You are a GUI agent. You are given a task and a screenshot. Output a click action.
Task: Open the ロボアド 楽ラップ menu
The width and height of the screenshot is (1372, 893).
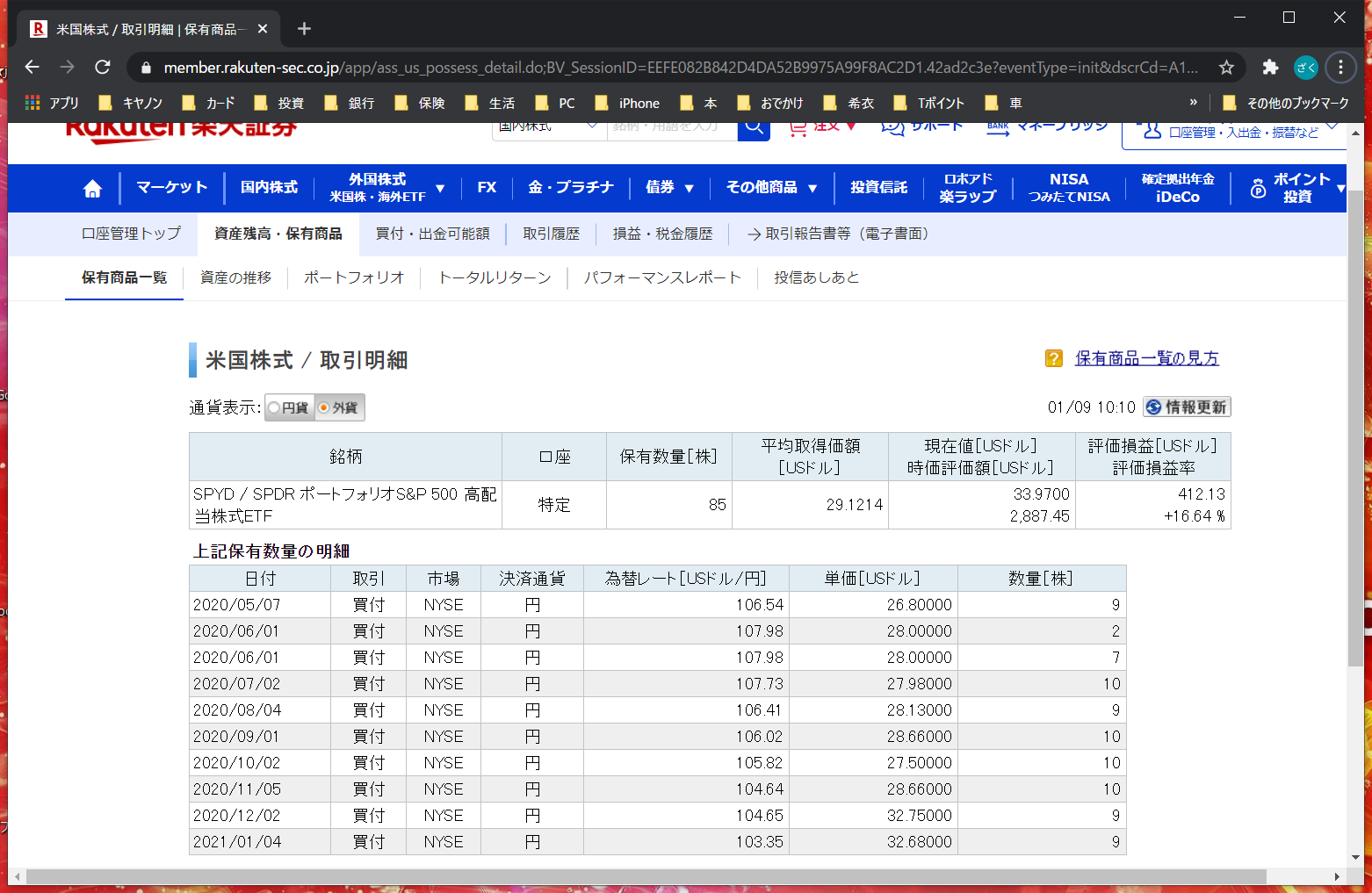[x=968, y=188]
